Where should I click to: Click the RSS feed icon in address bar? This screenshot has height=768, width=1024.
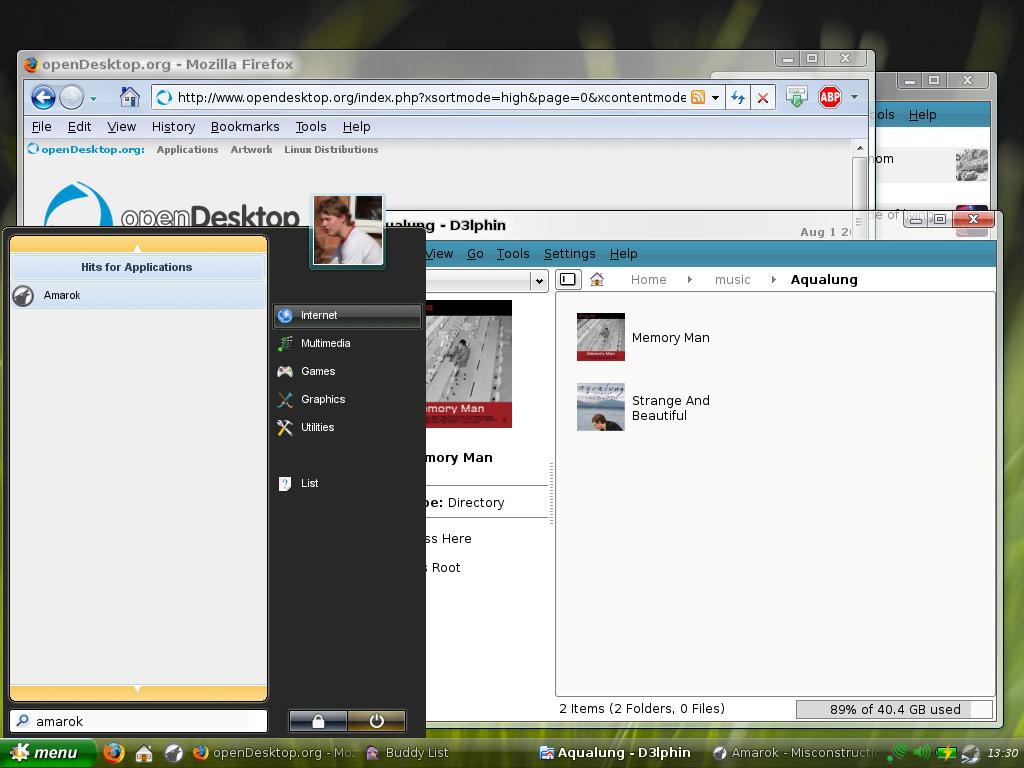pos(698,97)
